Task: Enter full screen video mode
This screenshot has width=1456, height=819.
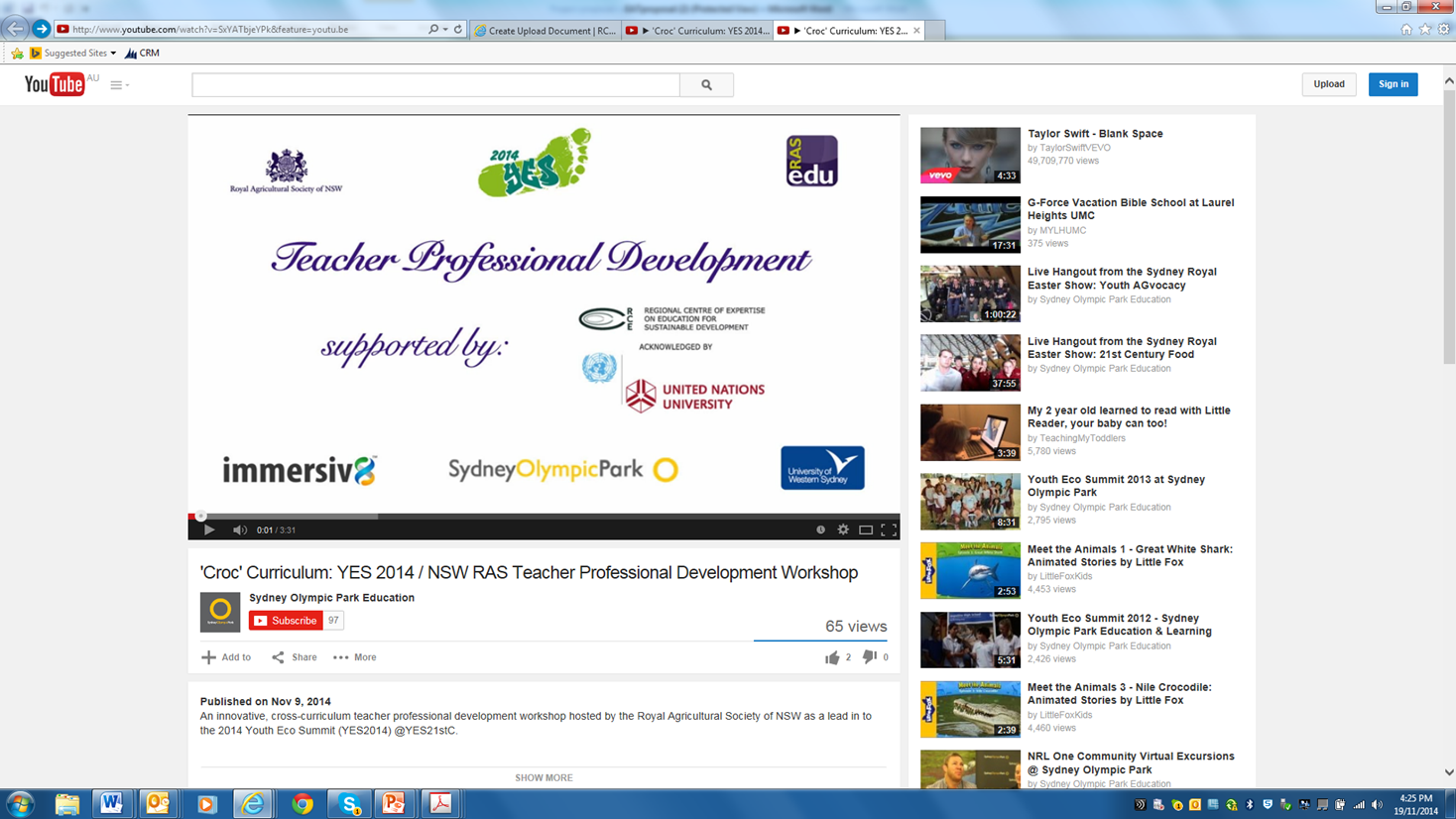Action: tap(889, 529)
